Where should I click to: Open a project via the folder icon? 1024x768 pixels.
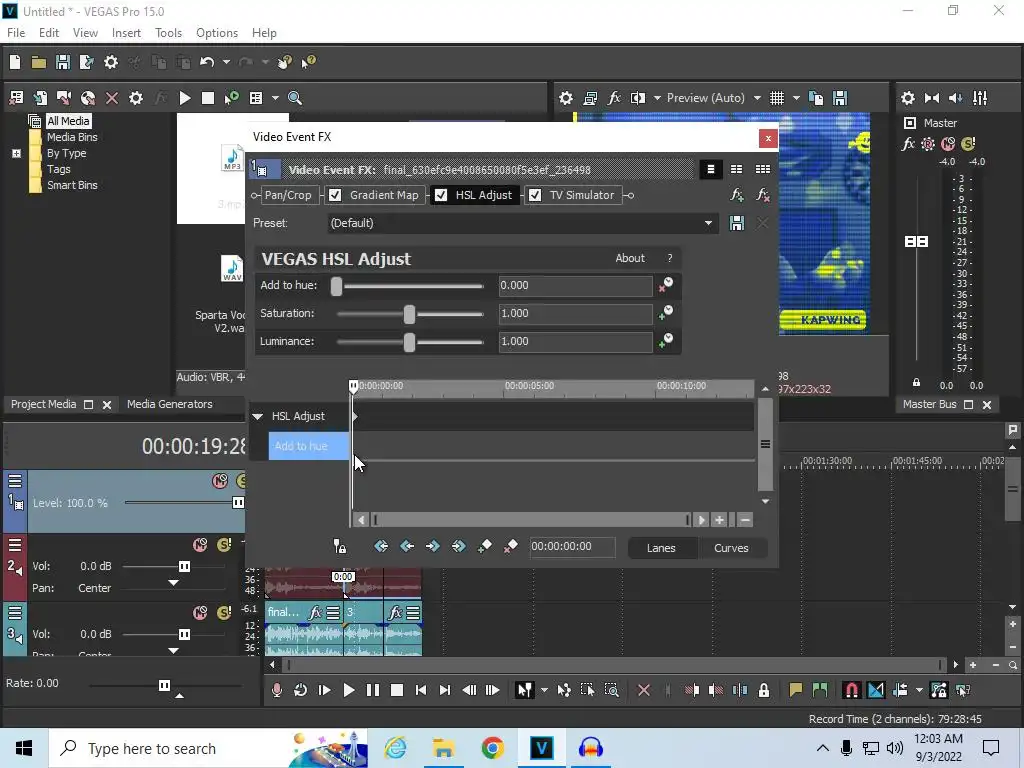pyautogui.click(x=39, y=62)
